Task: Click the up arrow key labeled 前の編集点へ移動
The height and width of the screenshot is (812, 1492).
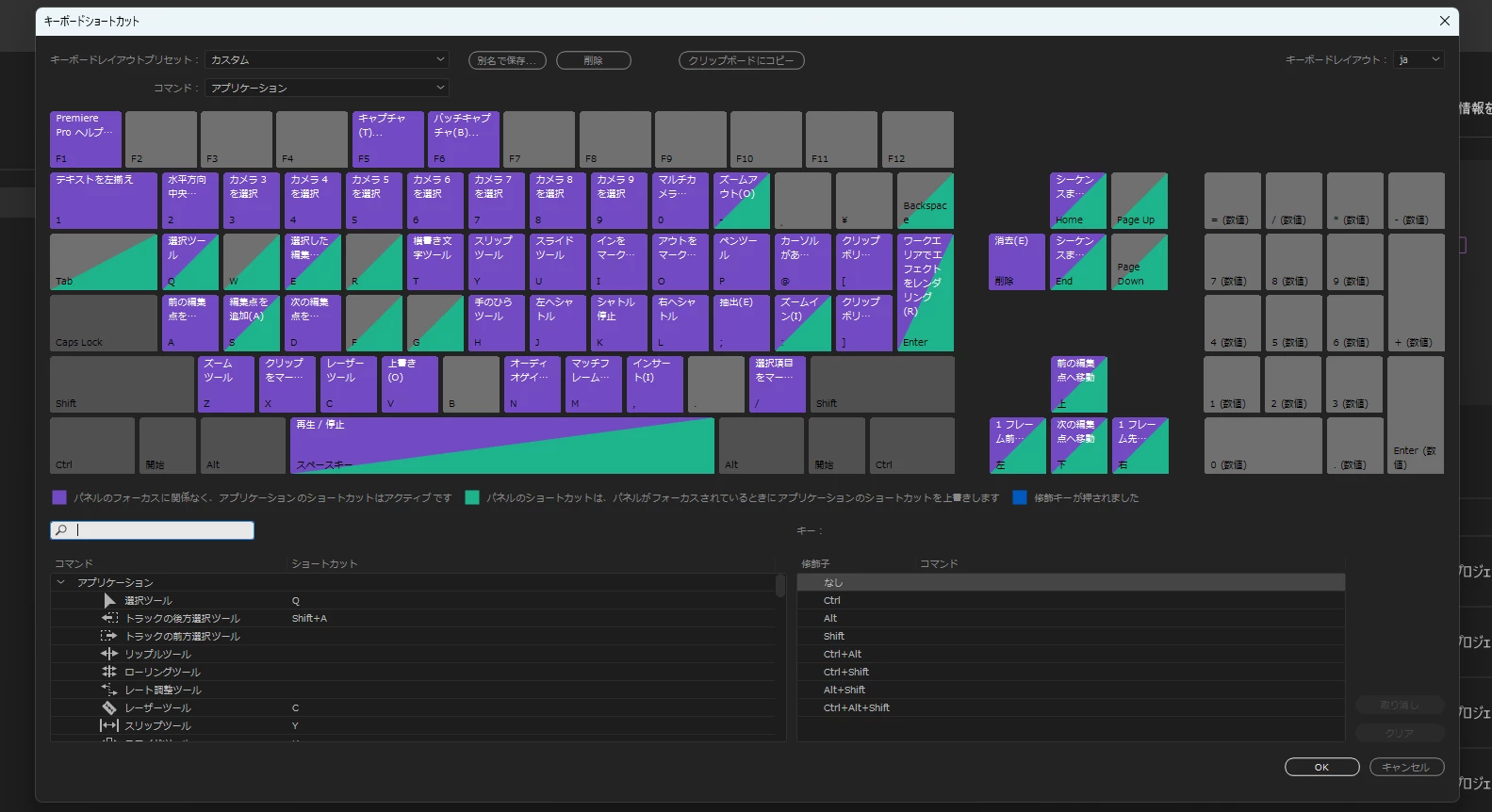Action: (x=1078, y=384)
